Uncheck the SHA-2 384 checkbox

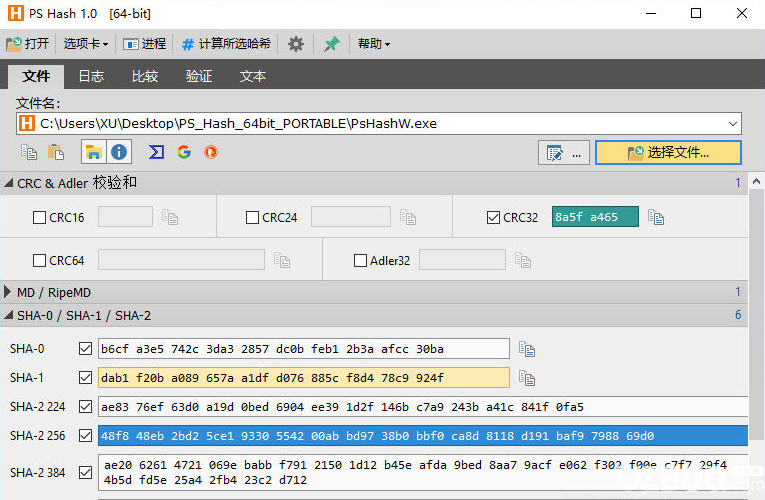pyautogui.click(x=85, y=473)
